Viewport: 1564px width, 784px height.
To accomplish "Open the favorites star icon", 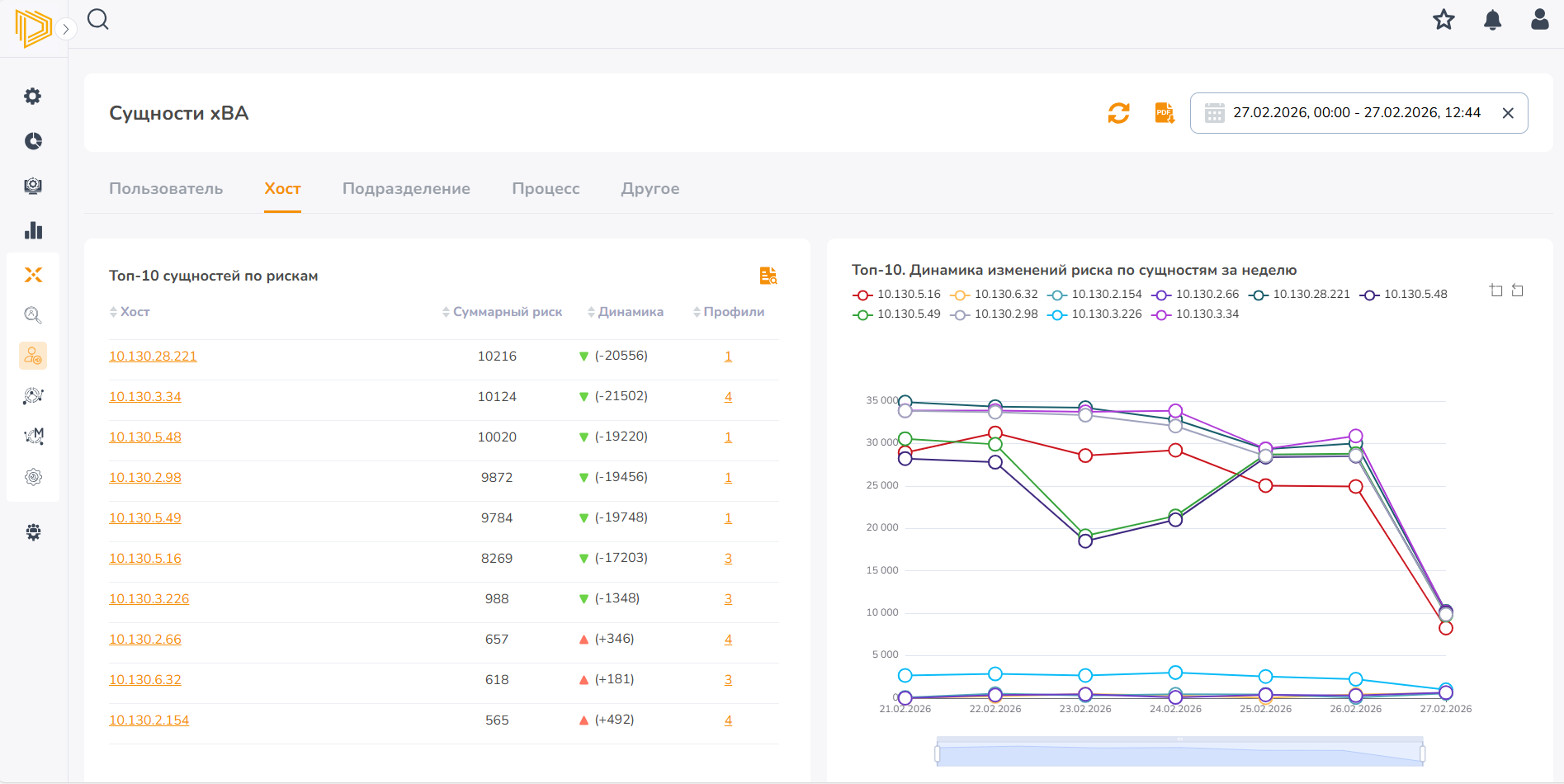I will pyautogui.click(x=1444, y=20).
